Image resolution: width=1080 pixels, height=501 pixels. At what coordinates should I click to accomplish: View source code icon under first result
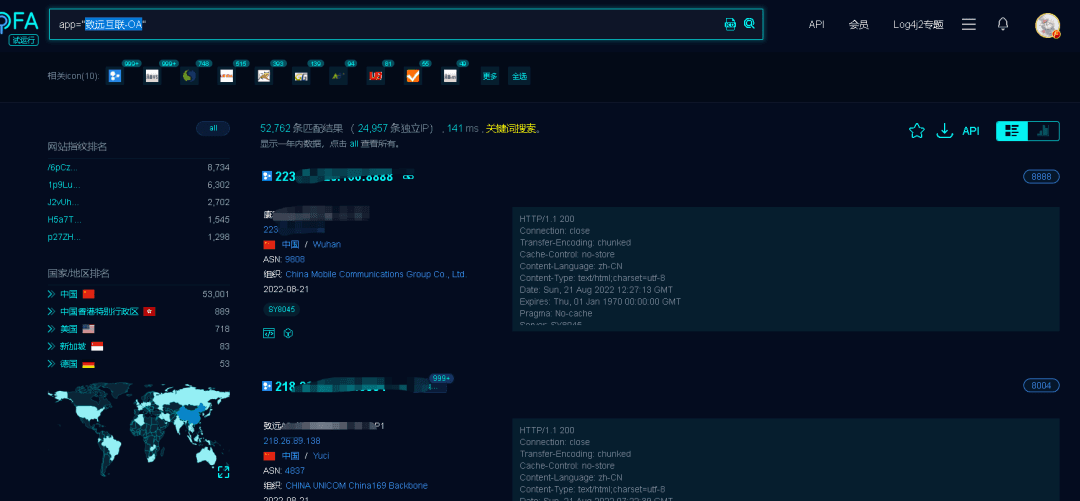269,333
